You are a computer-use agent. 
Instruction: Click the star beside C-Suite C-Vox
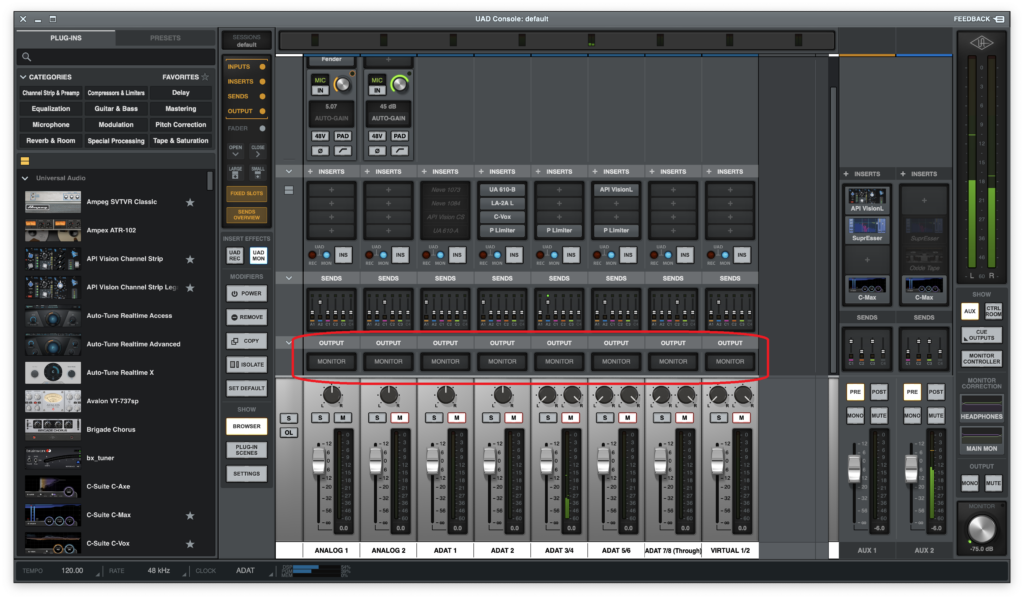click(x=190, y=544)
